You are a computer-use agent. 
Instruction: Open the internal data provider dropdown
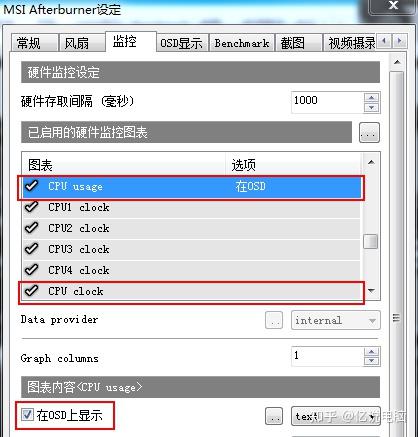pos(335,320)
